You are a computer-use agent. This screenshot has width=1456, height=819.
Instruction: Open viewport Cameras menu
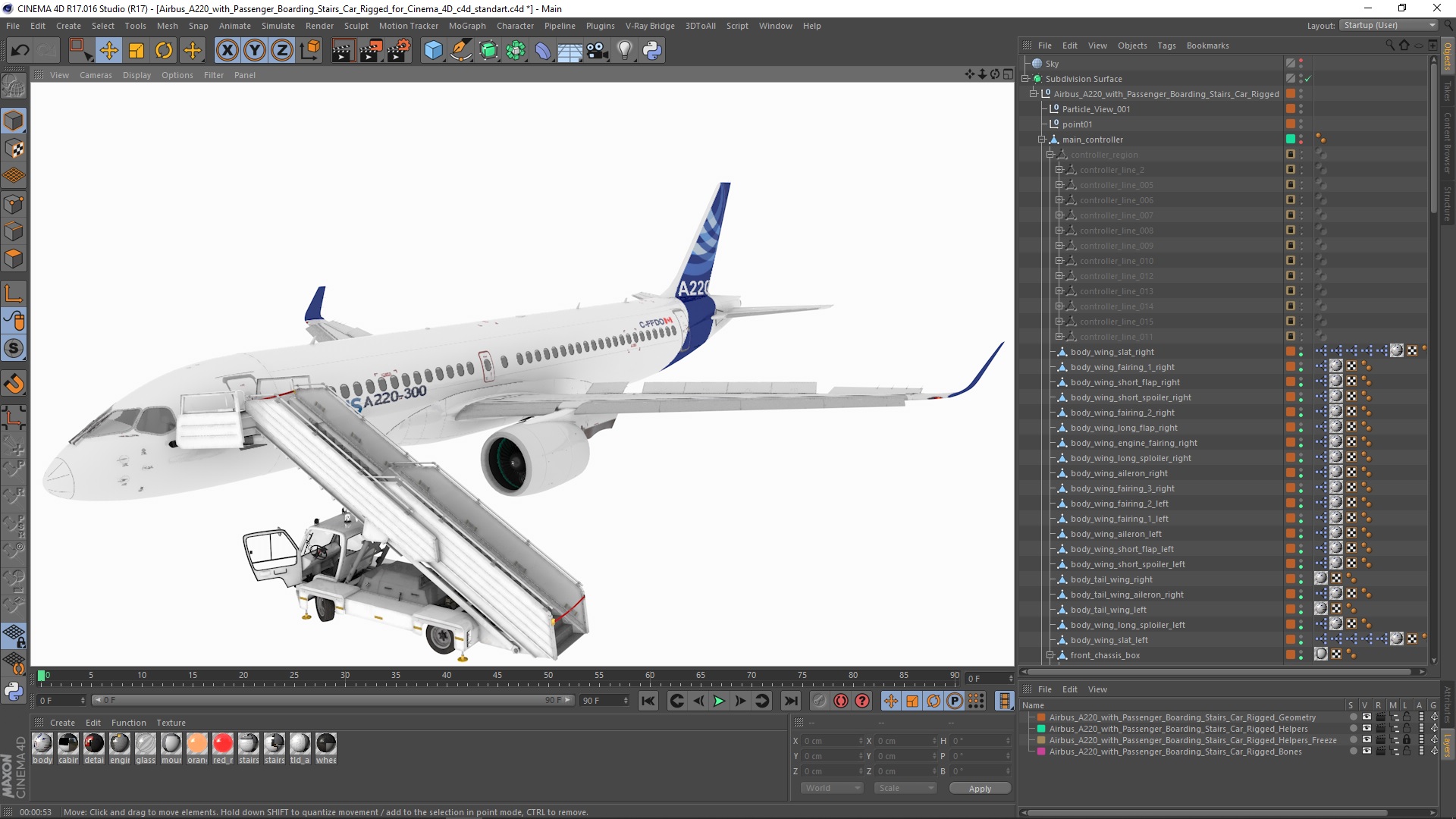[96, 75]
